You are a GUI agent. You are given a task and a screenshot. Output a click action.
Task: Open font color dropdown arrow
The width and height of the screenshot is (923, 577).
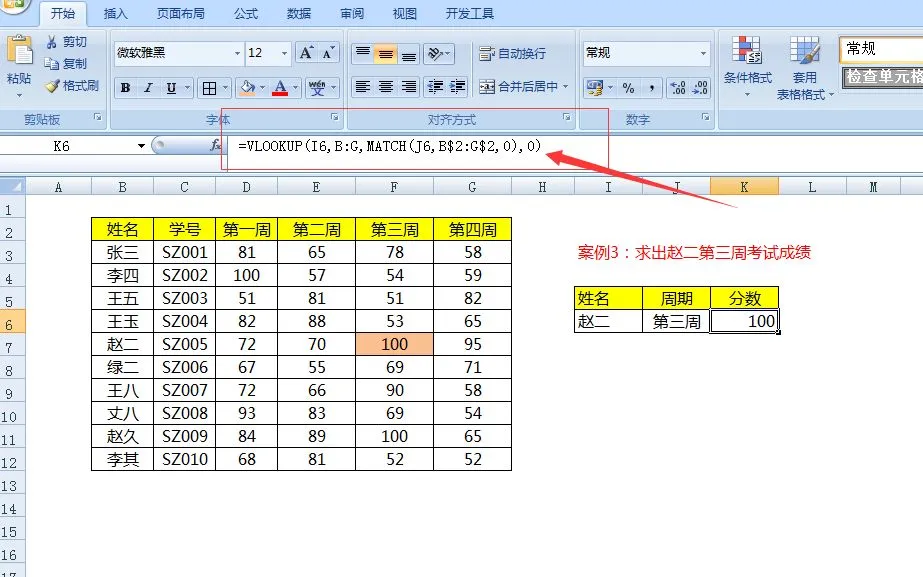(296, 88)
